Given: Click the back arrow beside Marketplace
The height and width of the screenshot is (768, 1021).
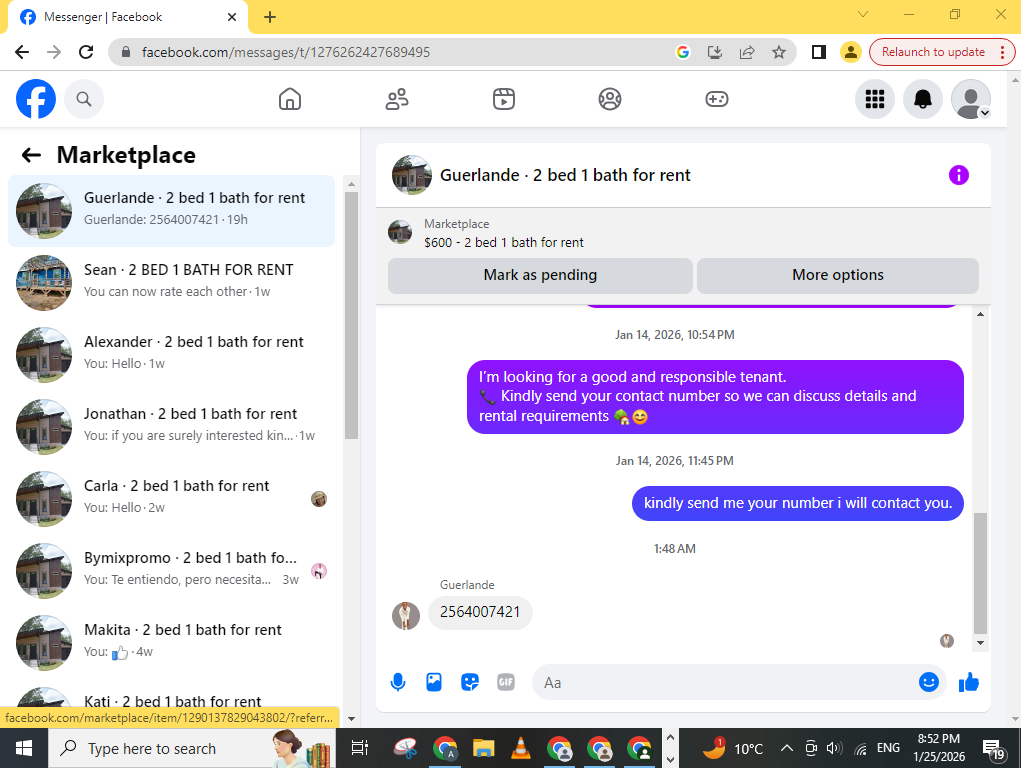Looking at the screenshot, I should pyautogui.click(x=31, y=155).
